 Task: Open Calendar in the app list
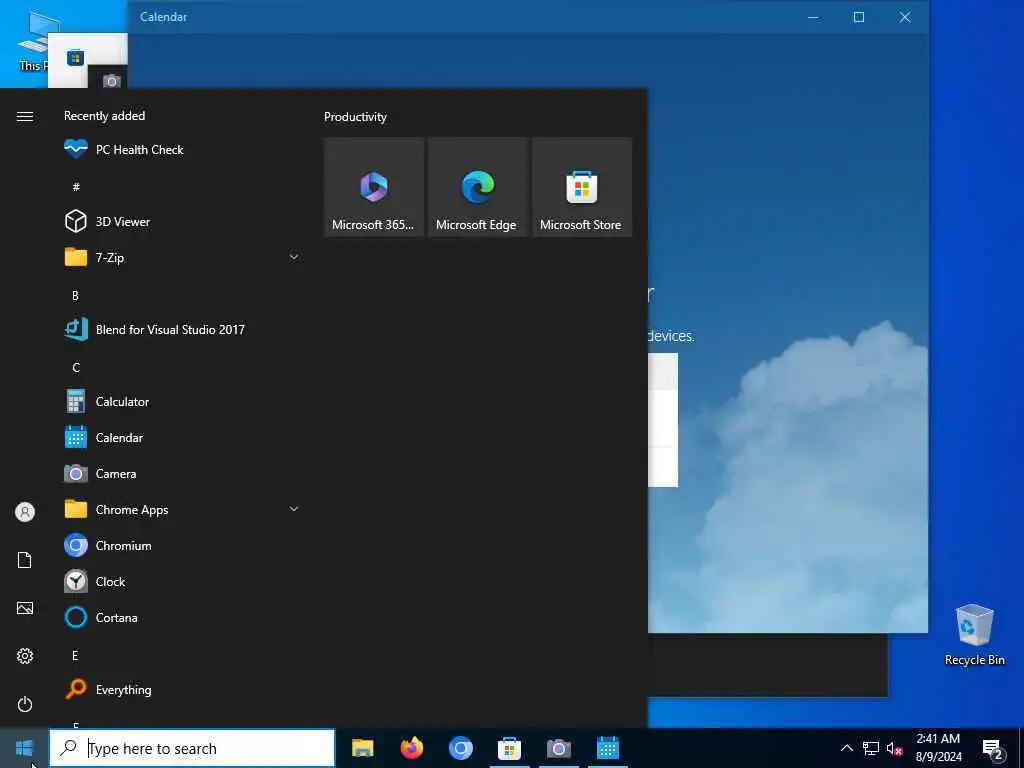pyautogui.click(x=181, y=438)
